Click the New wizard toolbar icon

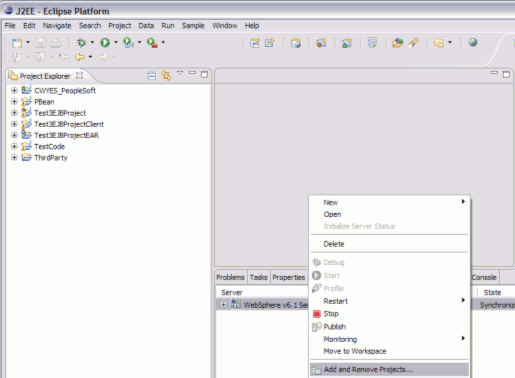pos(17,43)
